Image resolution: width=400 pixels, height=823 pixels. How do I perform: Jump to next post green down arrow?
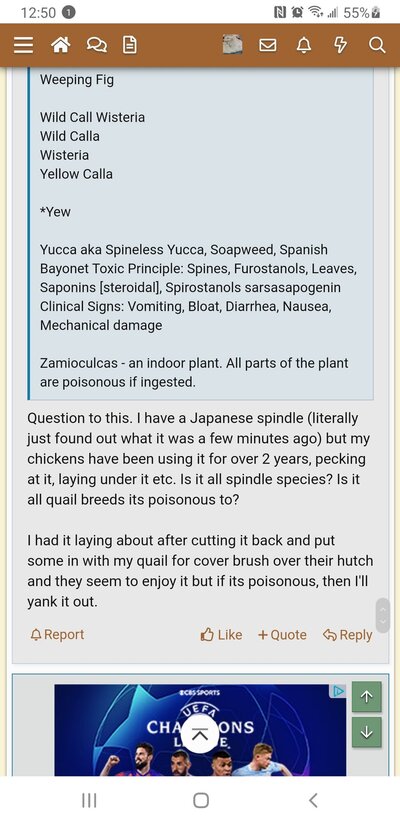(x=366, y=732)
